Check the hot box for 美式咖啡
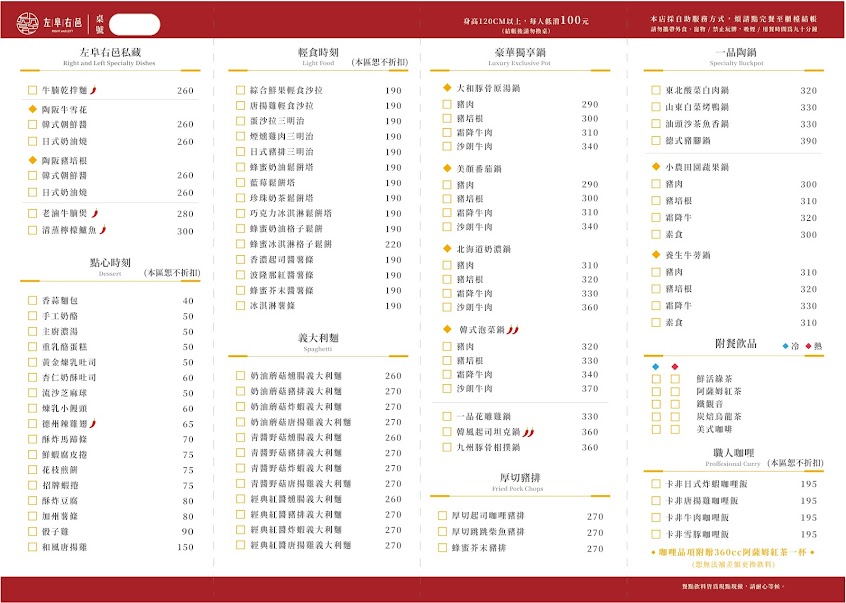The width and height of the screenshot is (846, 603). tap(675, 429)
